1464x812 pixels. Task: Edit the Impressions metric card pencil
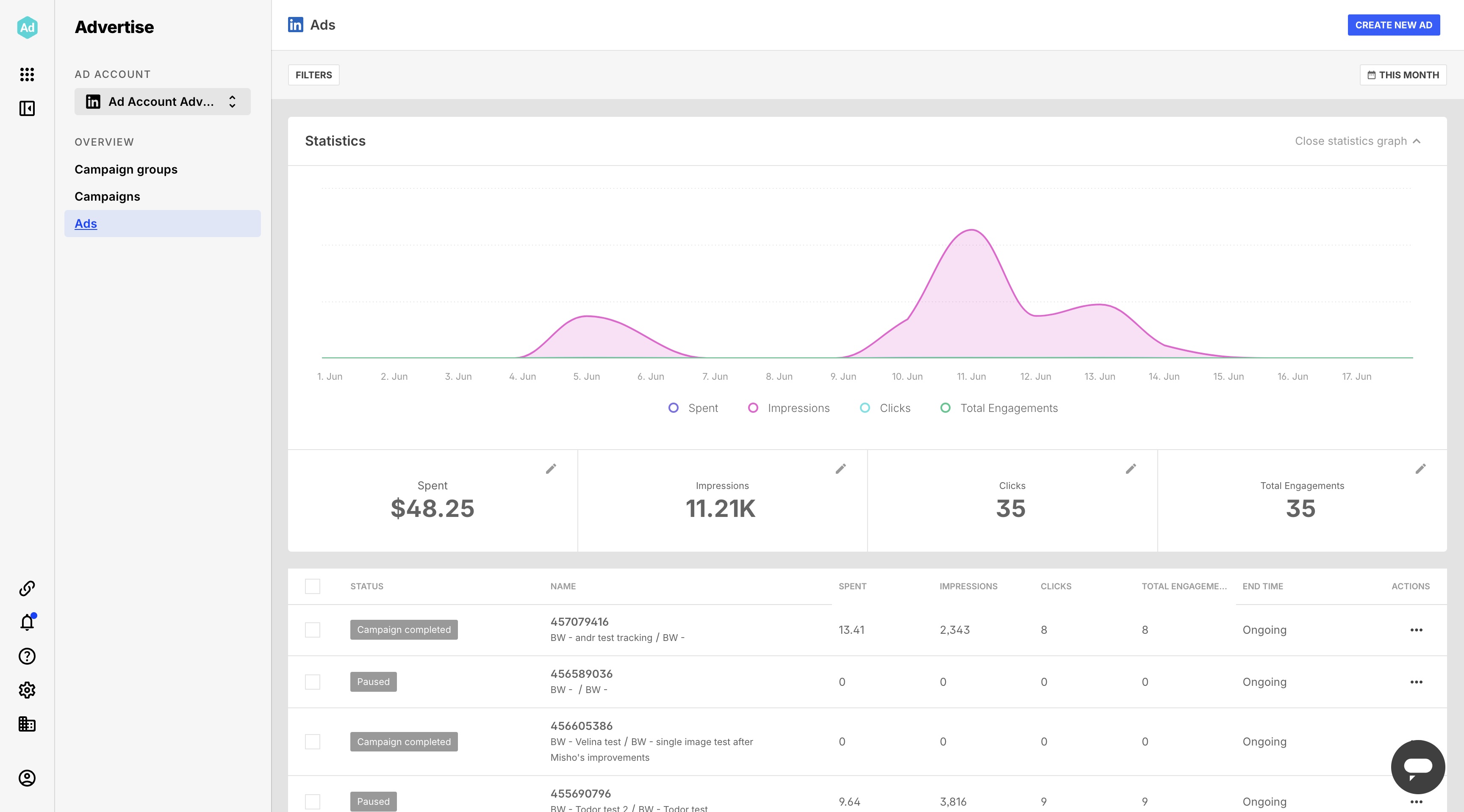840,469
